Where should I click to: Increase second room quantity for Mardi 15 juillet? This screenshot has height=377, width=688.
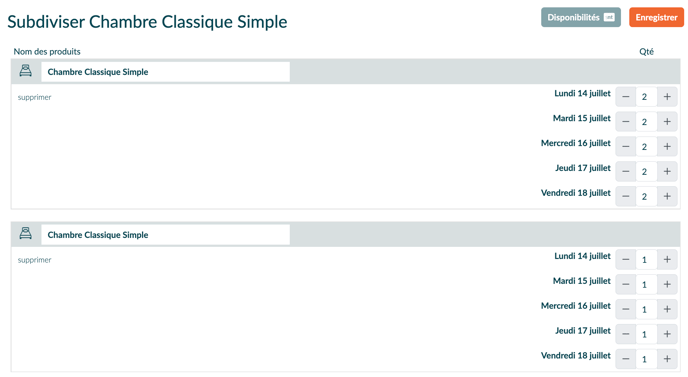[x=667, y=284]
